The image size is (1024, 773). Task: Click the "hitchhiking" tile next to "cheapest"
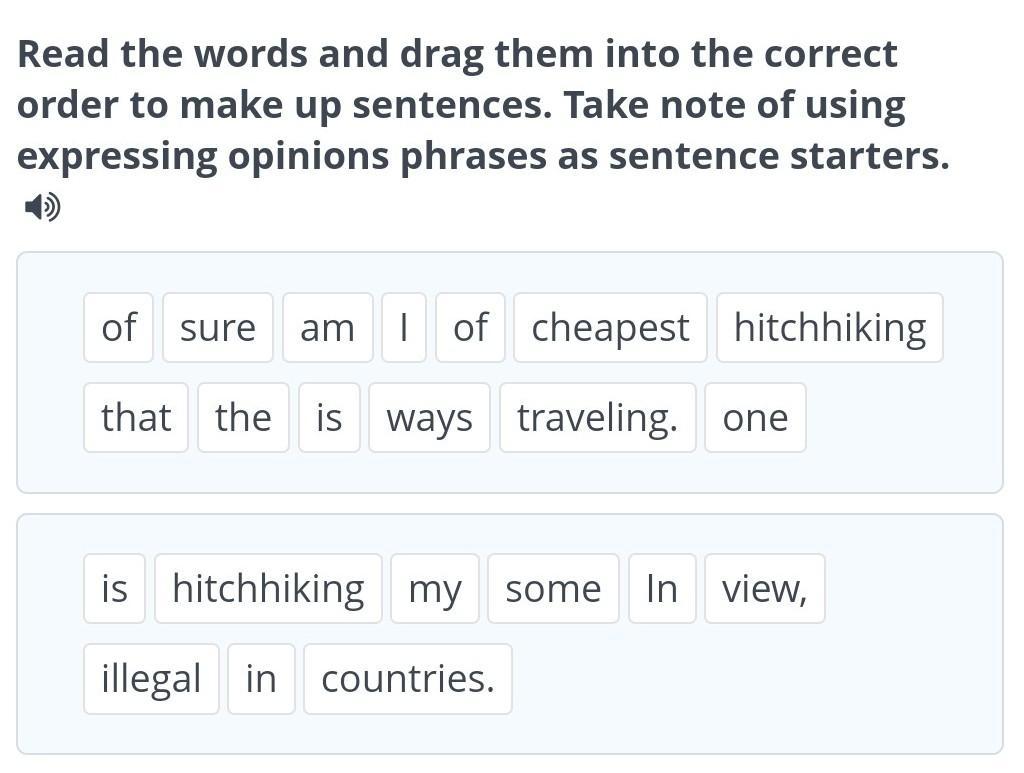[x=830, y=328]
